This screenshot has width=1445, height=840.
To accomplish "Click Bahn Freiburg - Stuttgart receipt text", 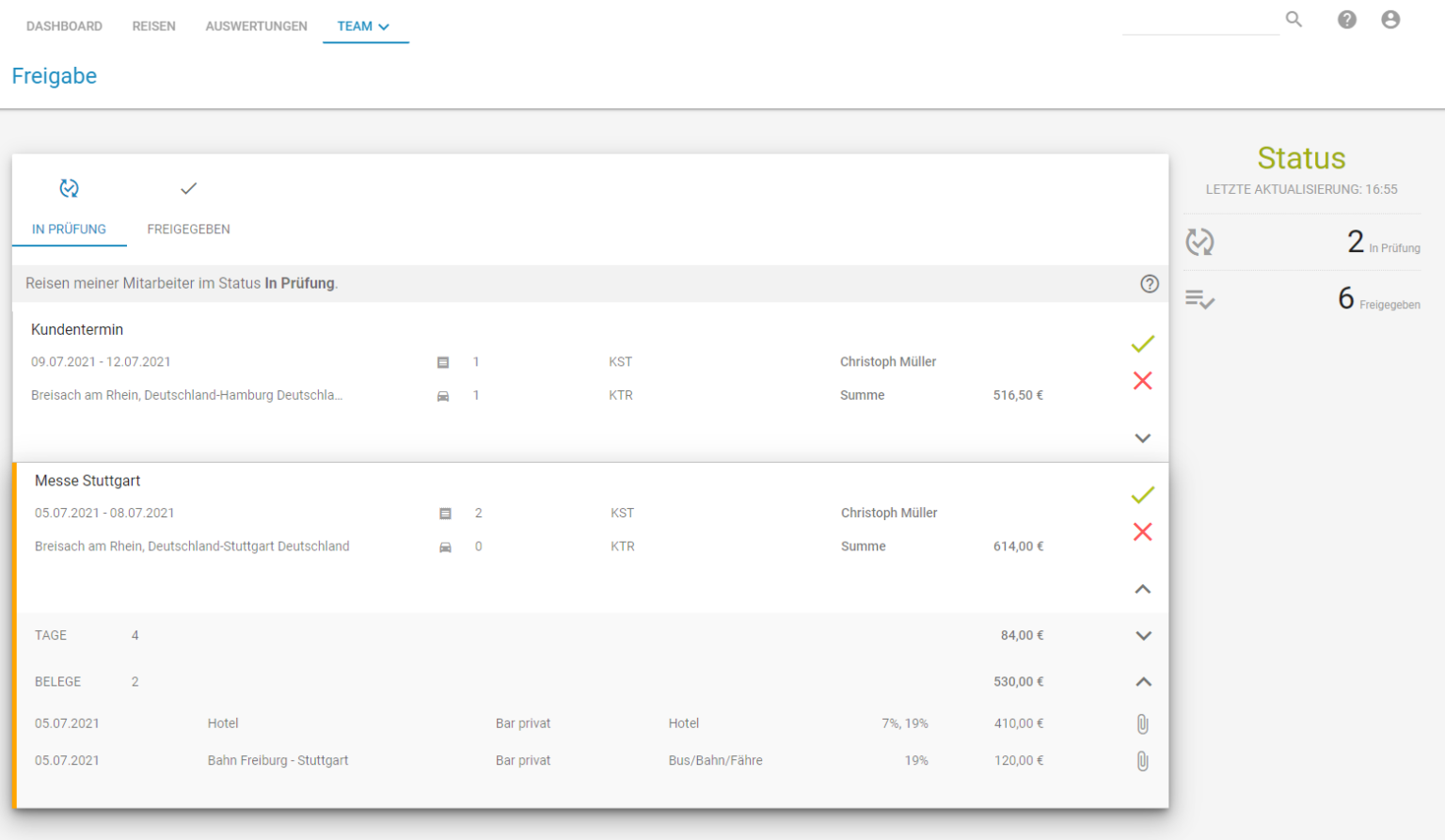I will [278, 760].
